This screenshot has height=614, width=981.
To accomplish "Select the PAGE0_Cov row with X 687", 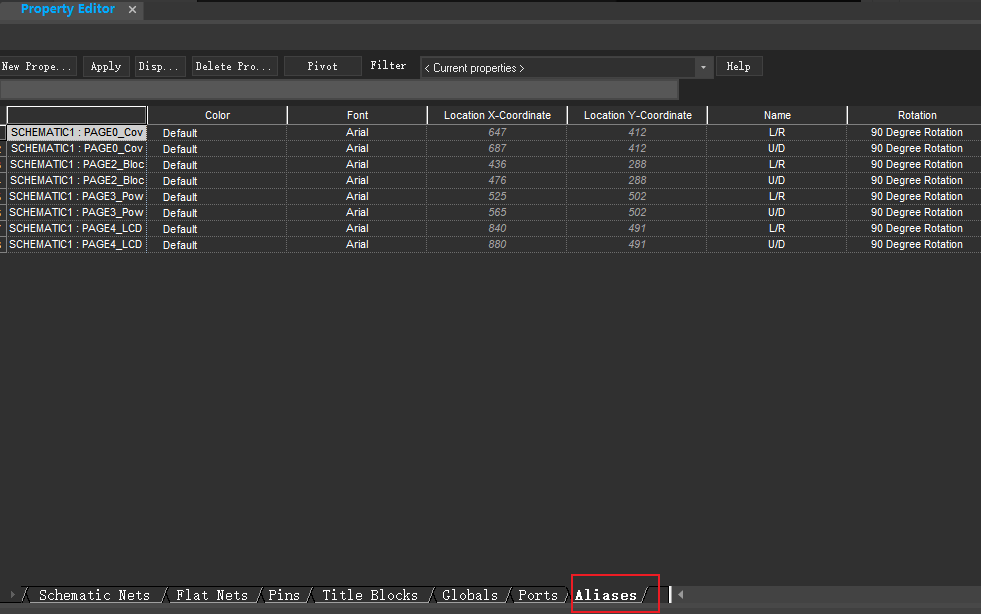I will point(77,148).
